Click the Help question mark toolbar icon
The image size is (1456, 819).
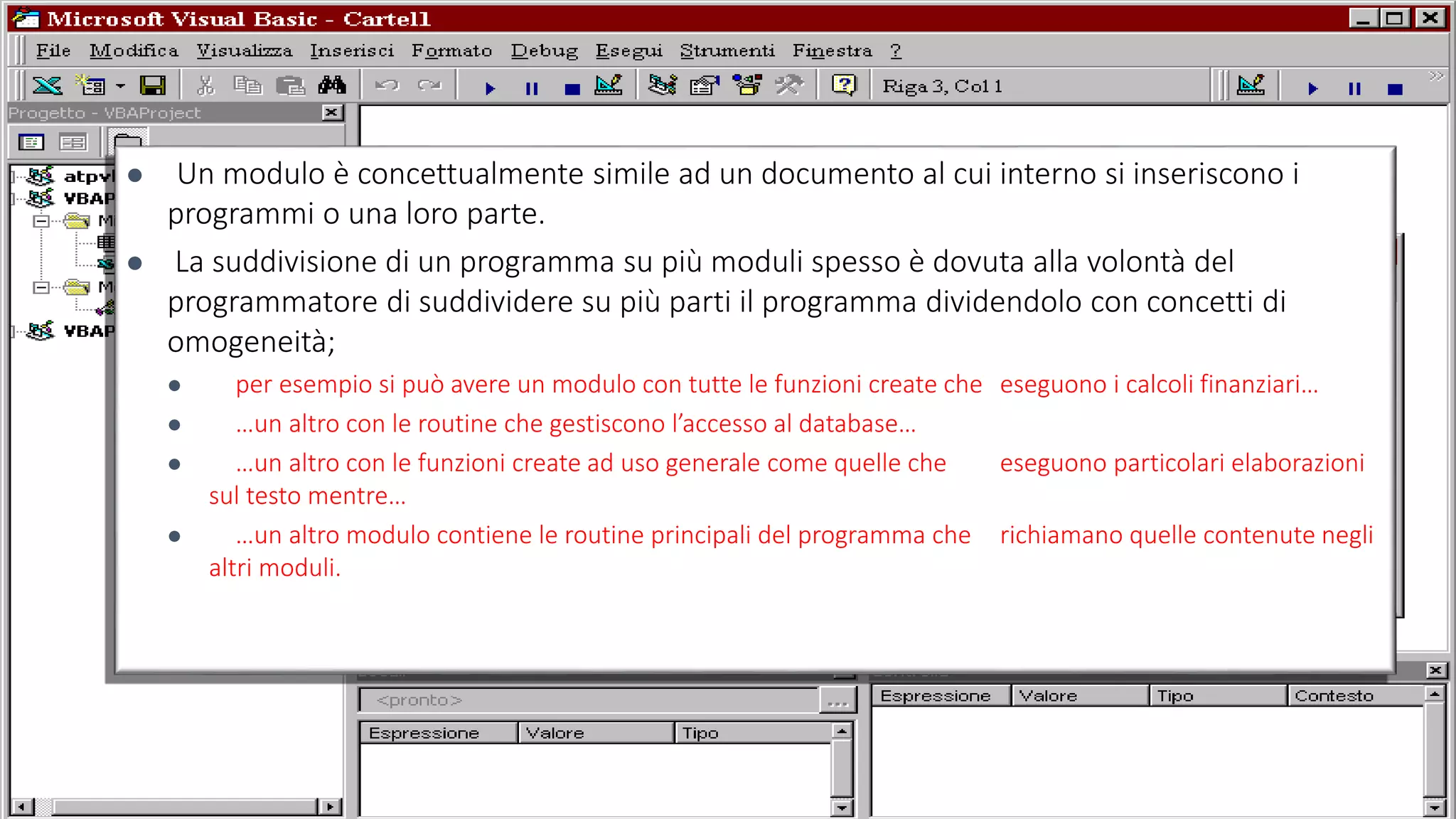(844, 86)
